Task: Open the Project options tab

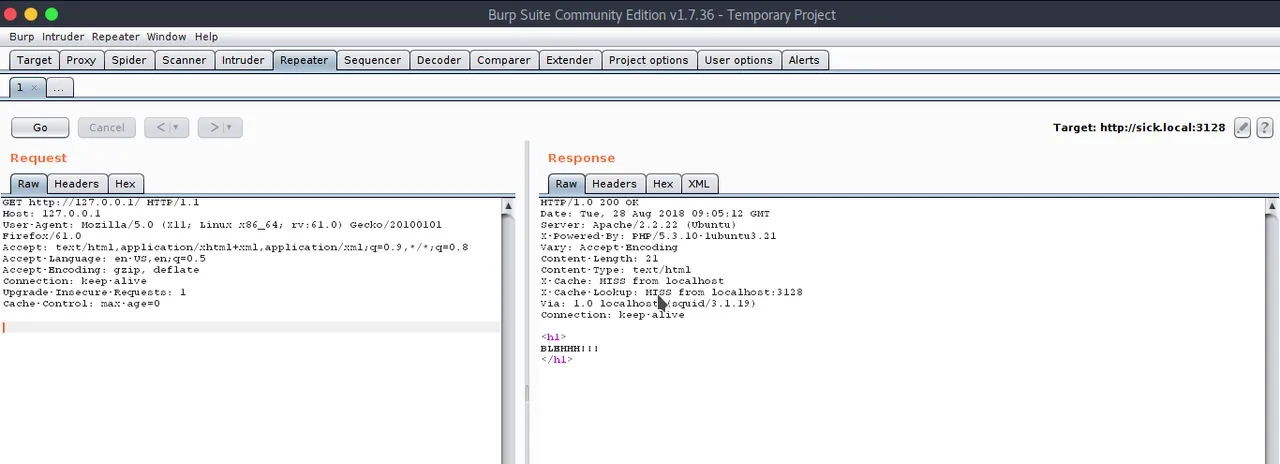Action: pos(649,60)
